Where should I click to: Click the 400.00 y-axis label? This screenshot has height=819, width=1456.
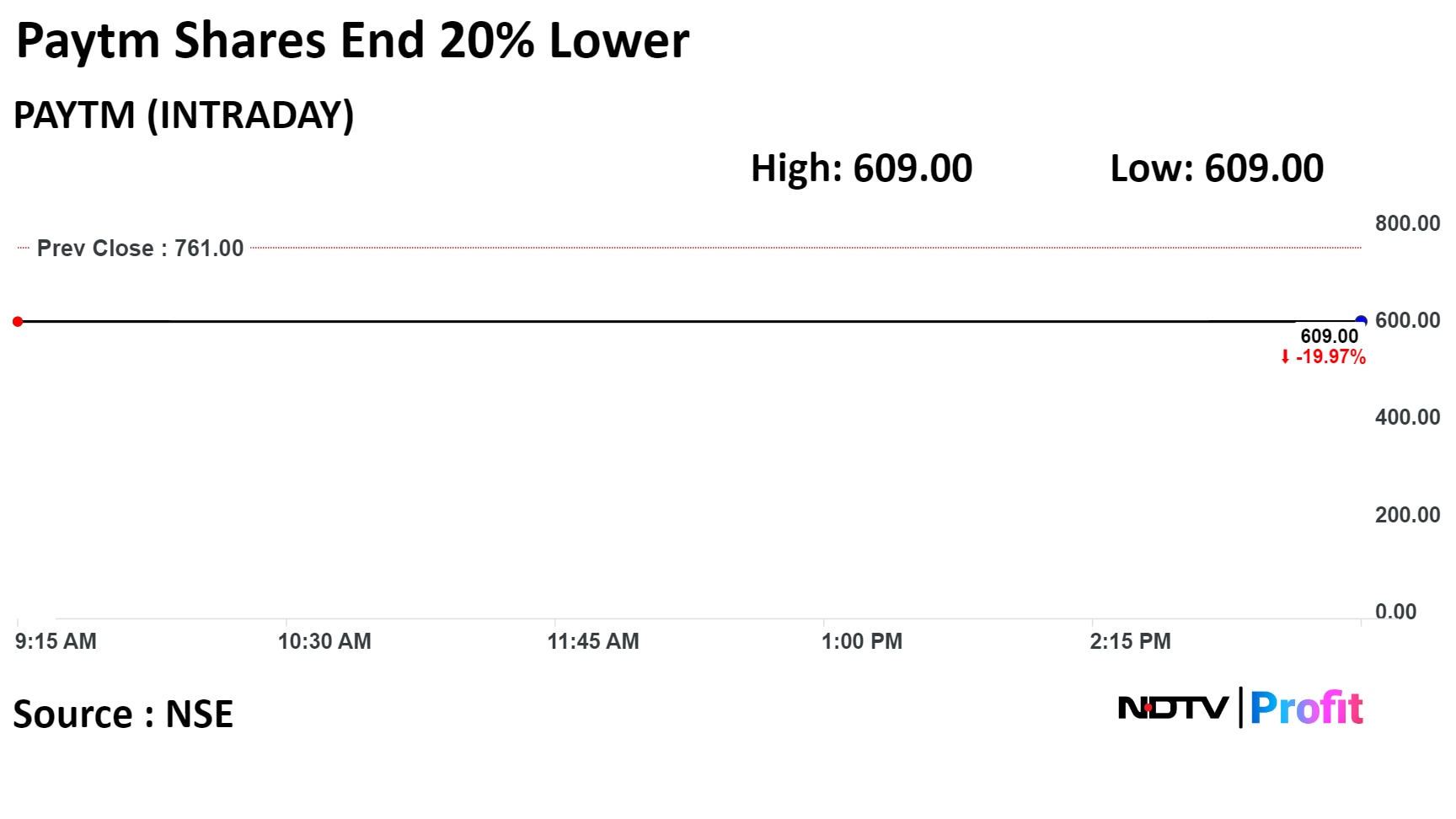[1407, 417]
